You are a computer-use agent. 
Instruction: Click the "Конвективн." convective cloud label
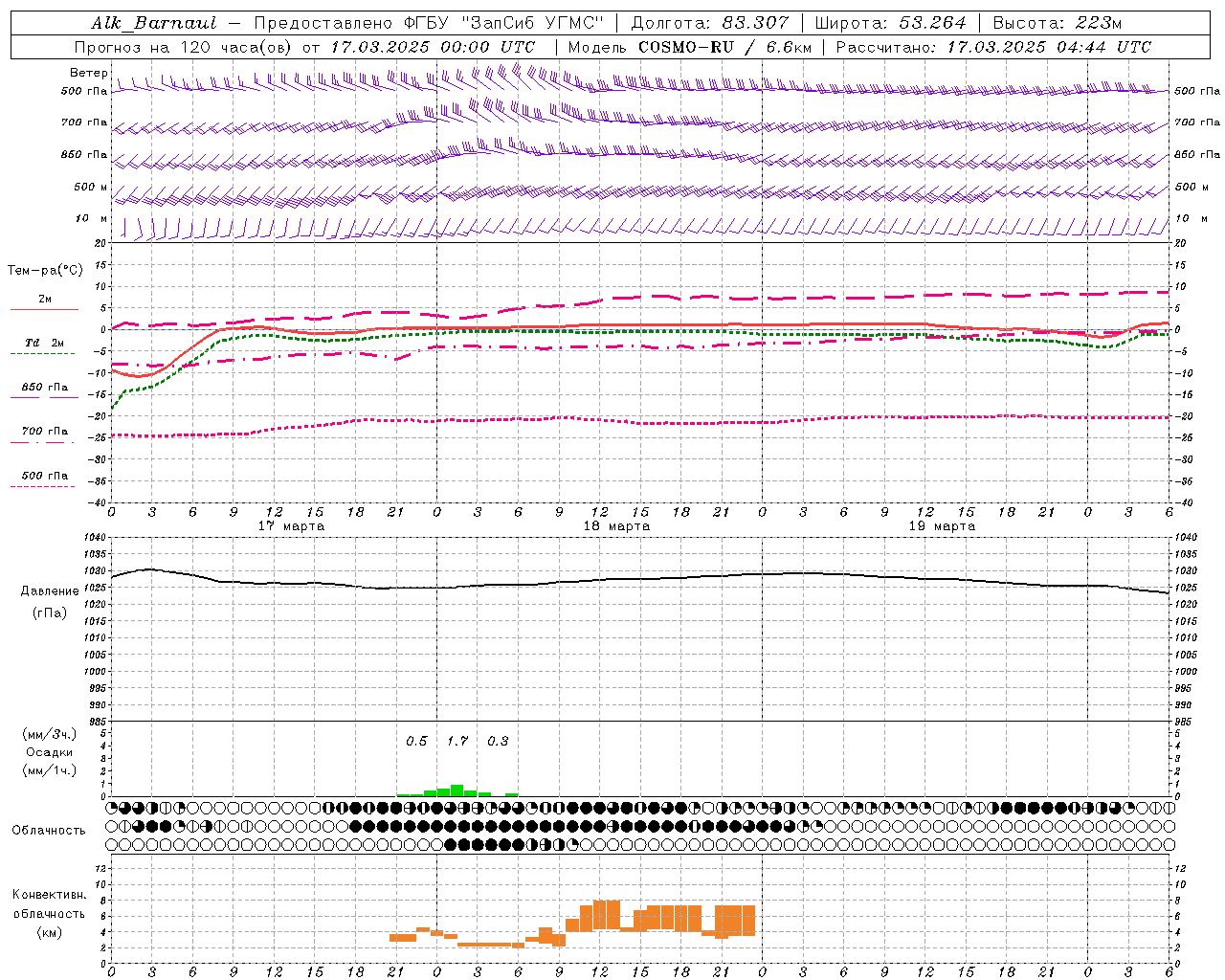click(x=49, y=895)
